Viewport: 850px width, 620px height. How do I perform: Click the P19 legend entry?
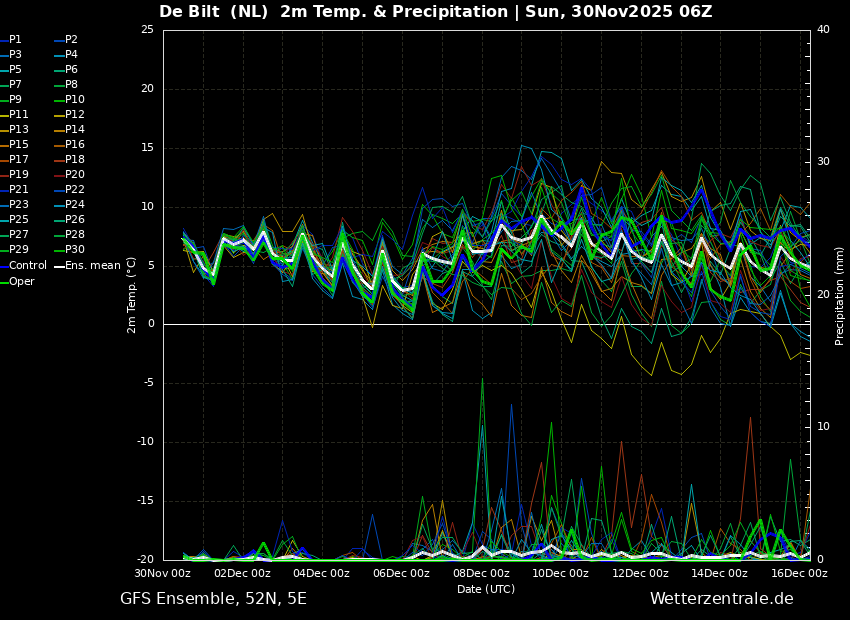click(x=19, y=175)
